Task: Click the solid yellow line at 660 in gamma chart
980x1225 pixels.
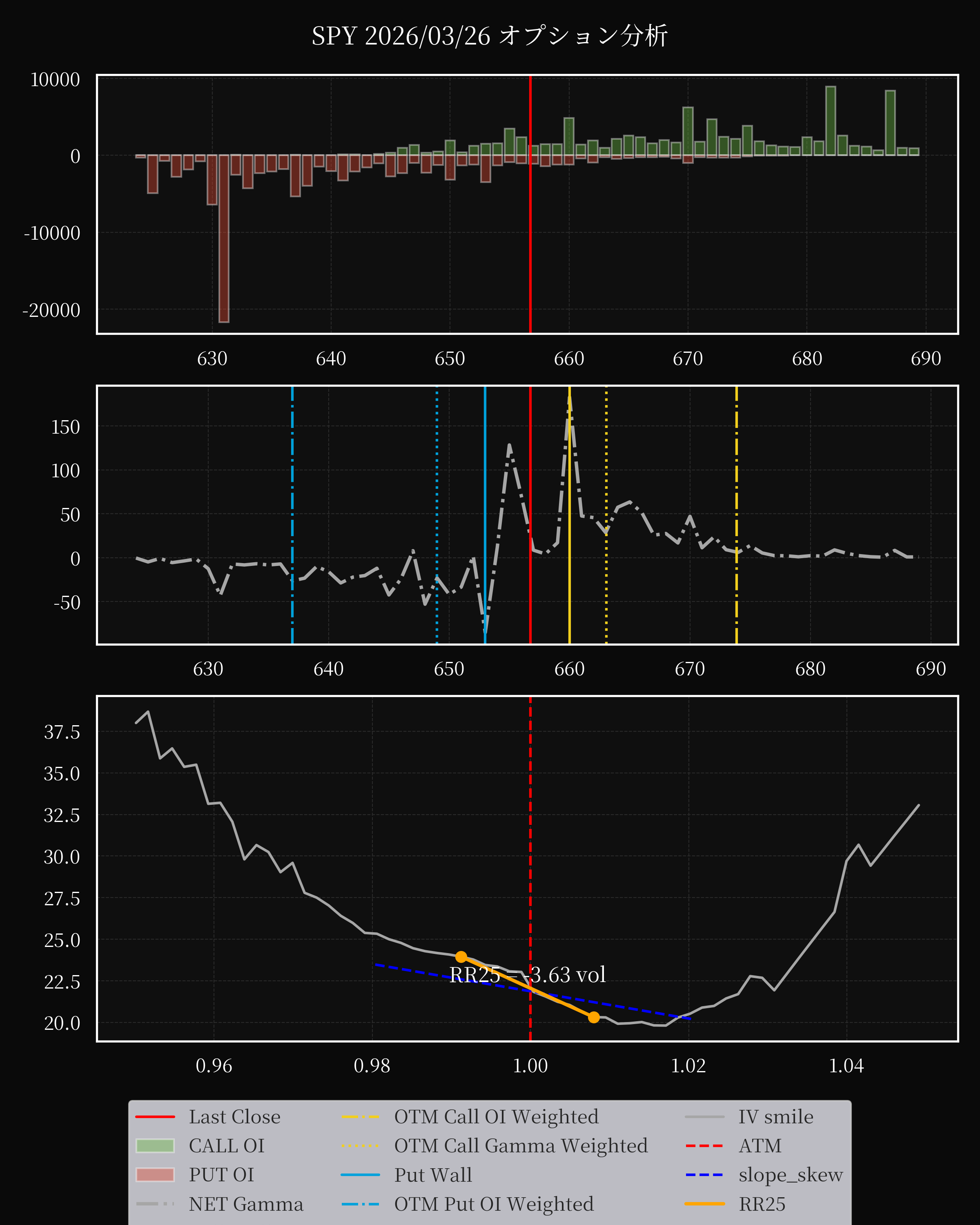Action: pyautogui.click(x=569, y=515)
